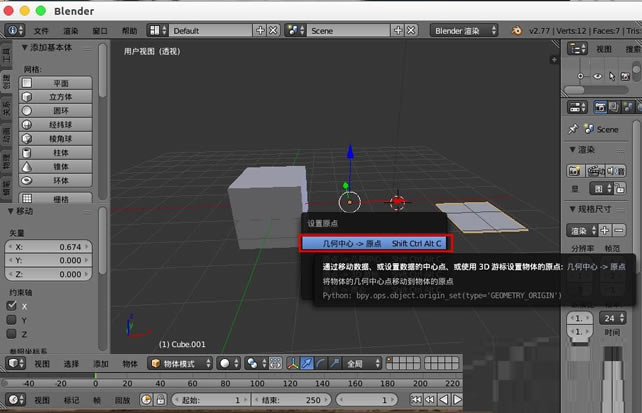The height and width of the screenshot is (413, 642).
Task: Add a Cone mesh primitive
Action: (x=55, y=167)
